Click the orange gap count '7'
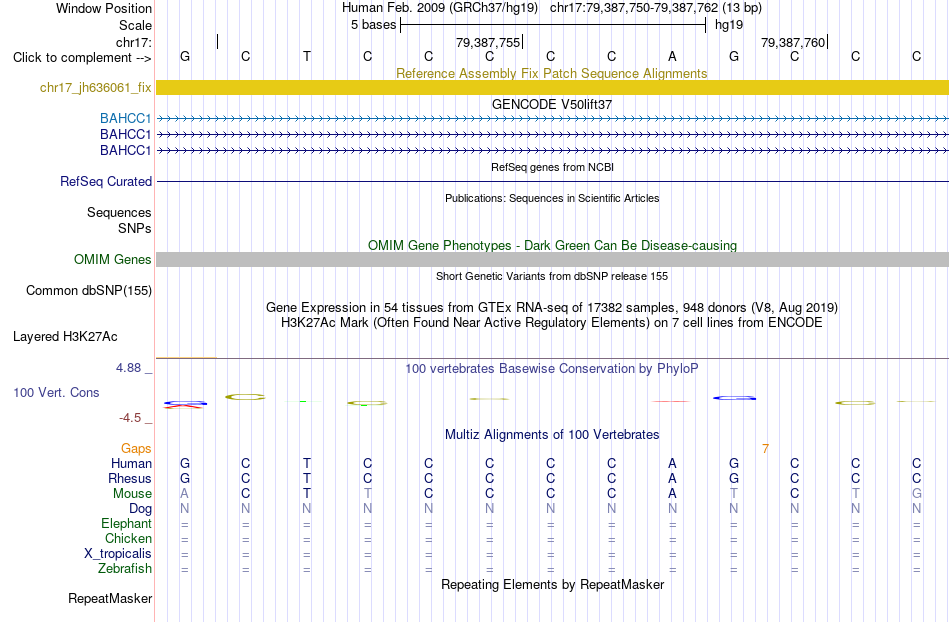950x622 pixels. point(765,449)
